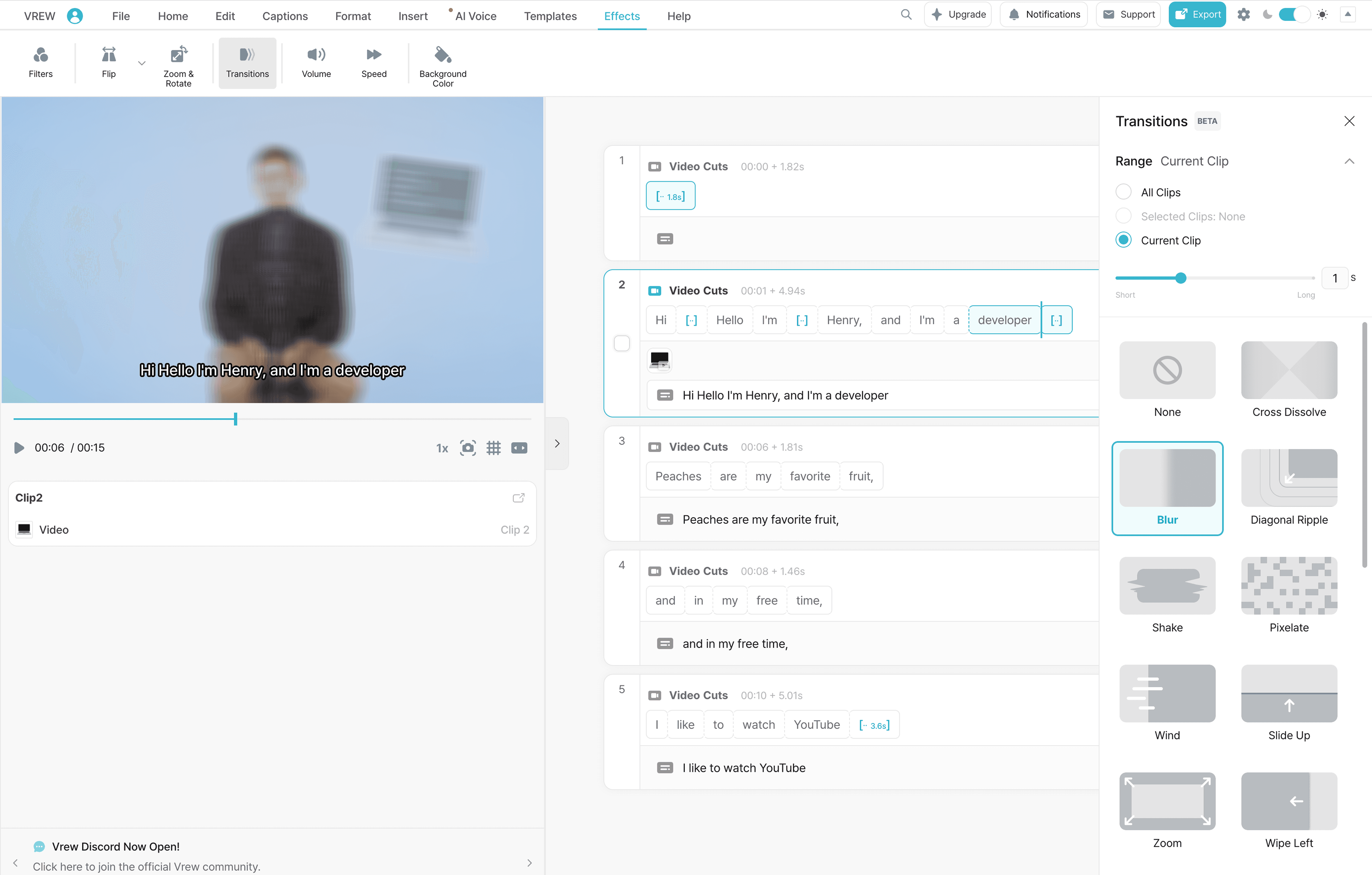The image size is (1372, 875).
Task: Open settings gear icon in top bar
Action: click(1243, 15)
